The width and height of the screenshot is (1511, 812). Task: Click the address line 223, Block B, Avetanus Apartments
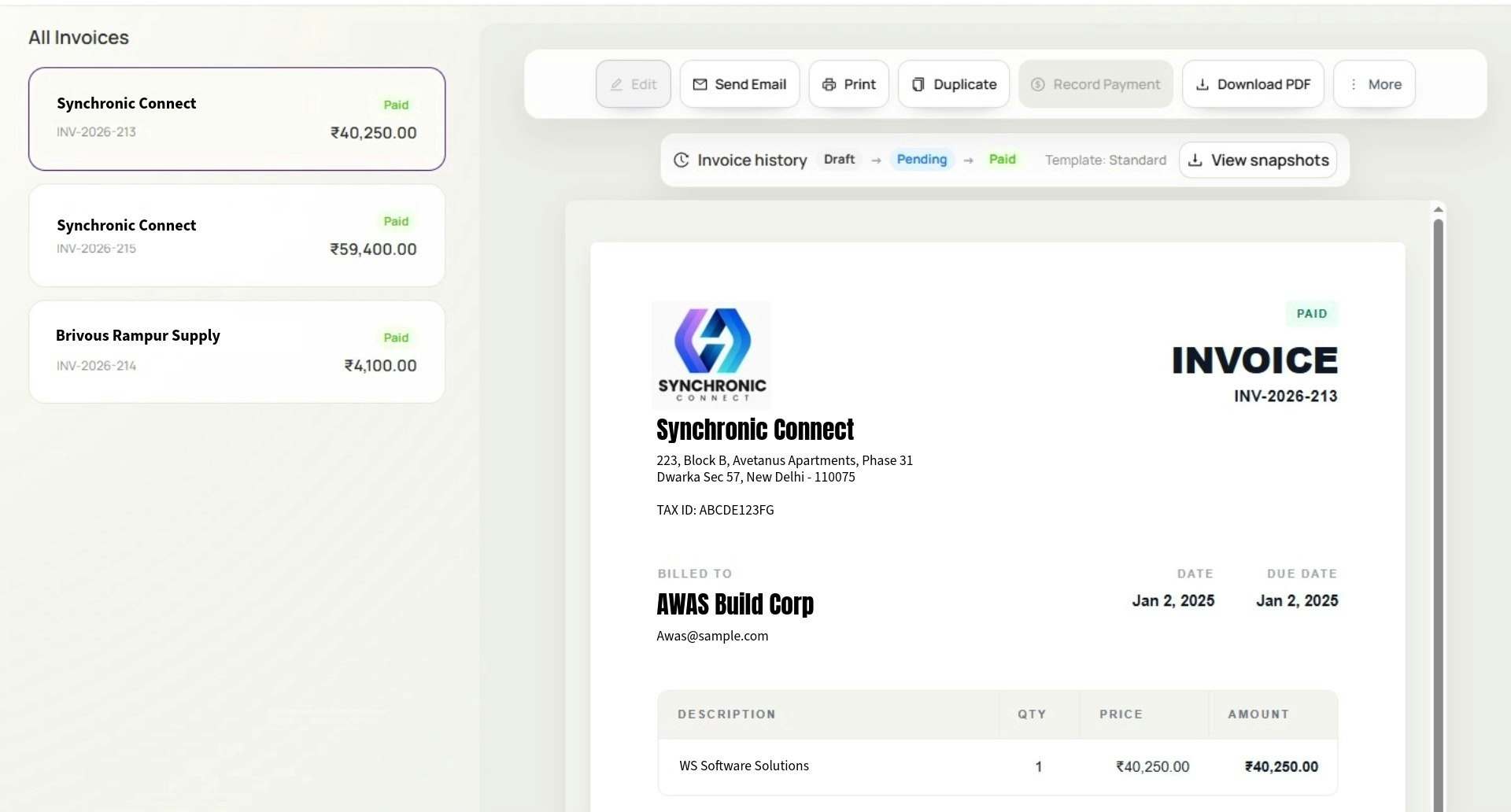click(x=785, y=460)
